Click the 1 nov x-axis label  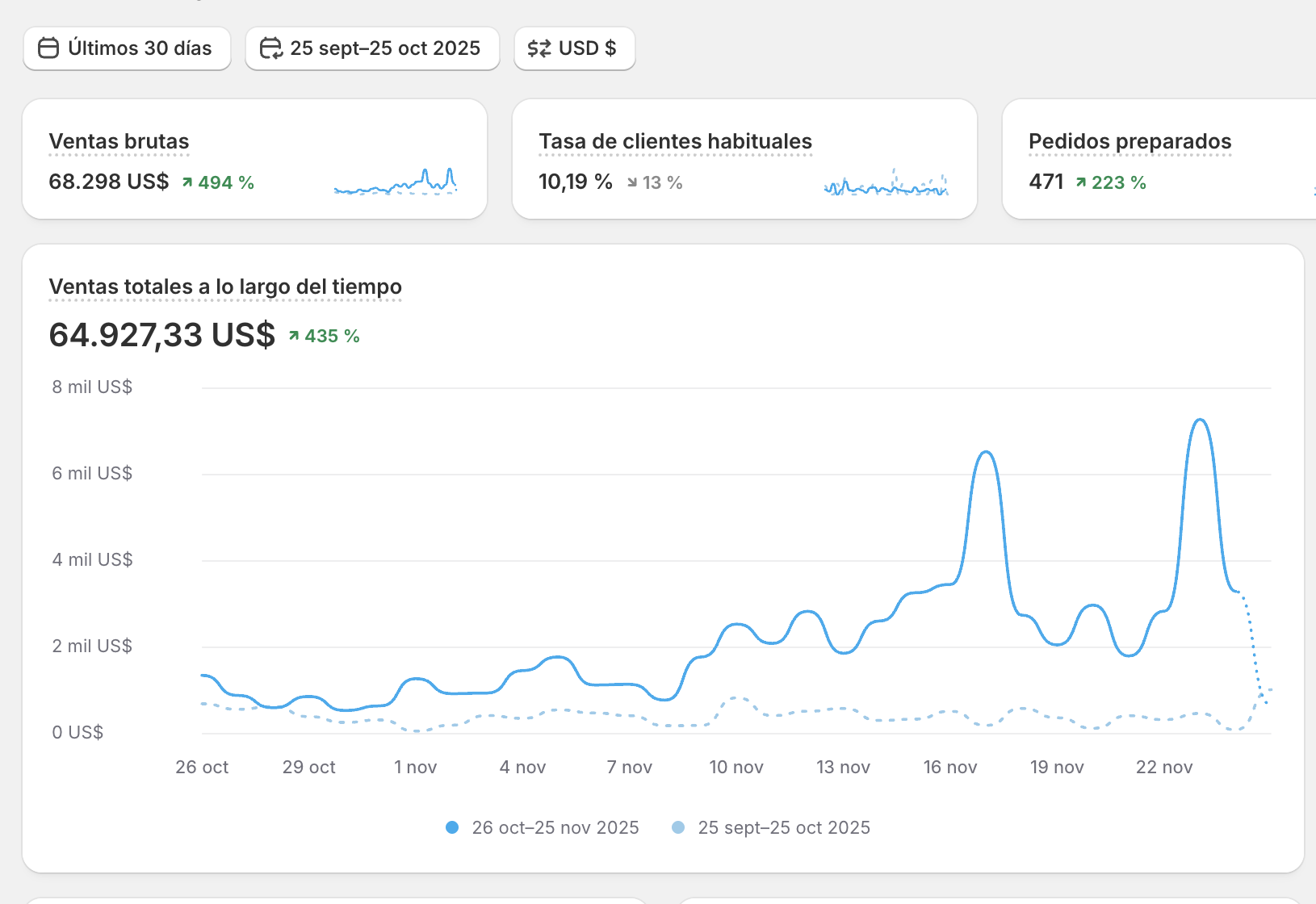(x=416, y=768)
